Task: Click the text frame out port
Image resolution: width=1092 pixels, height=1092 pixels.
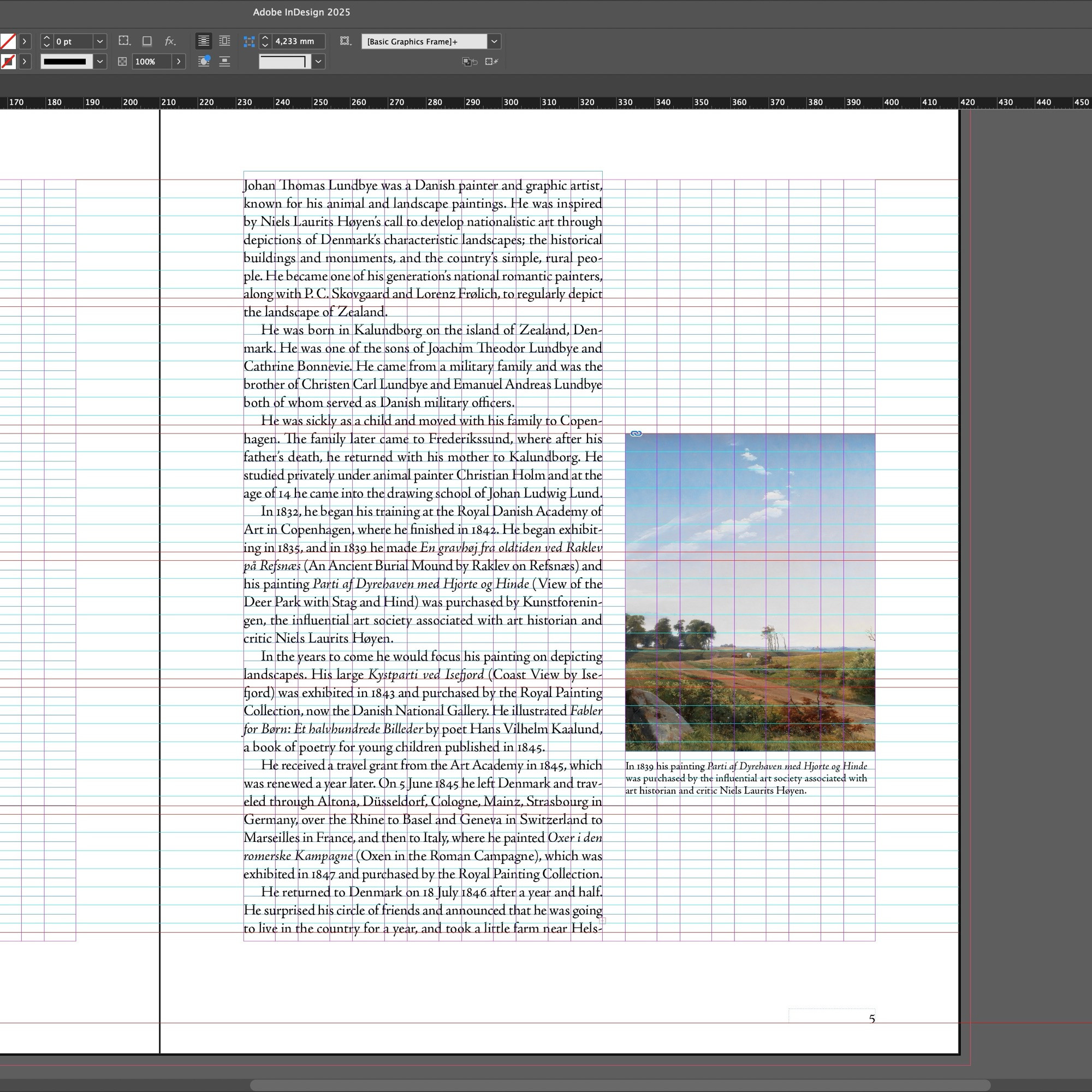Action: point(603,921)
